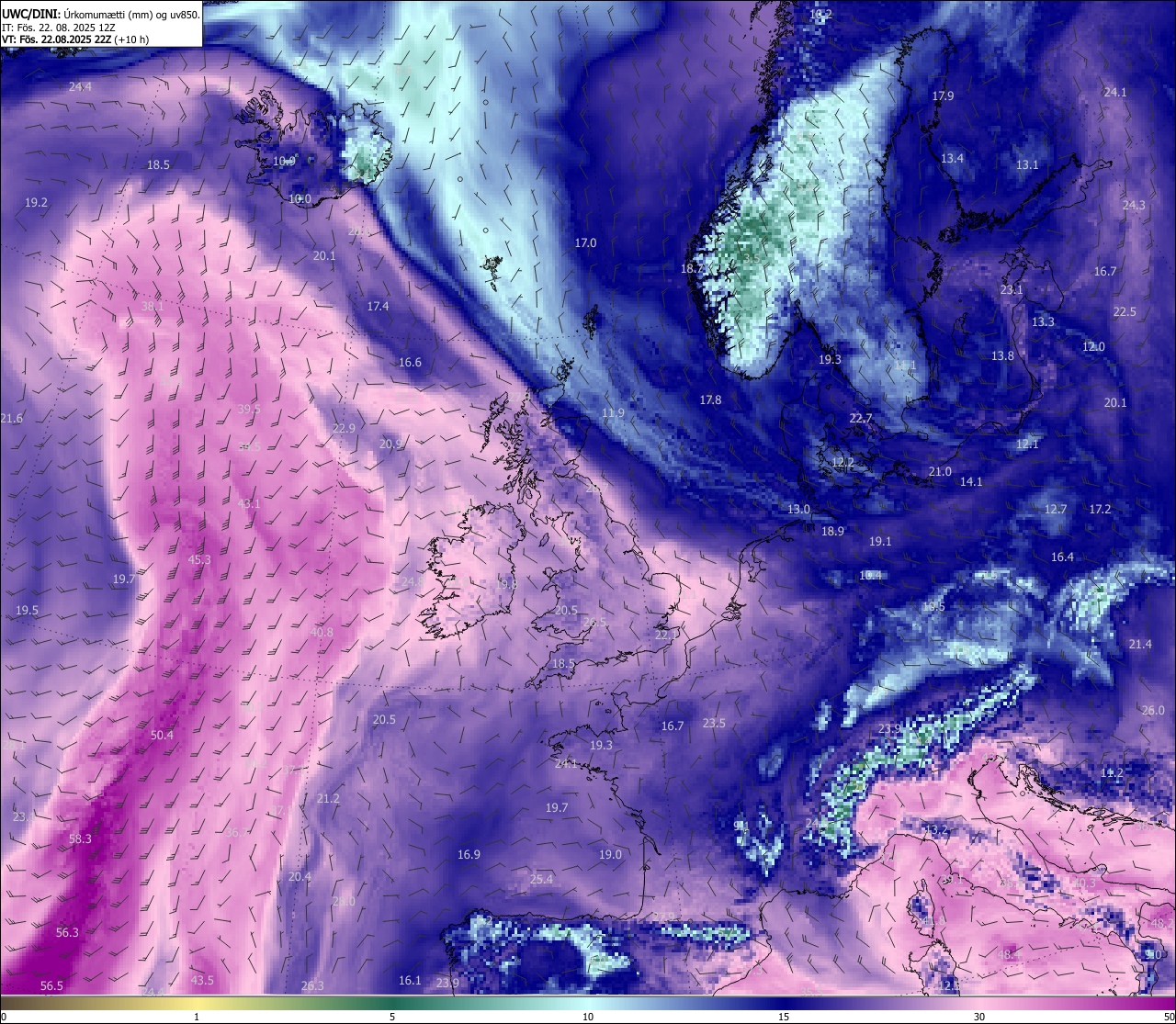This screenshot has height=1024, width=1176.
Task: Click the 11.9 value label
Action: point(613,413)
